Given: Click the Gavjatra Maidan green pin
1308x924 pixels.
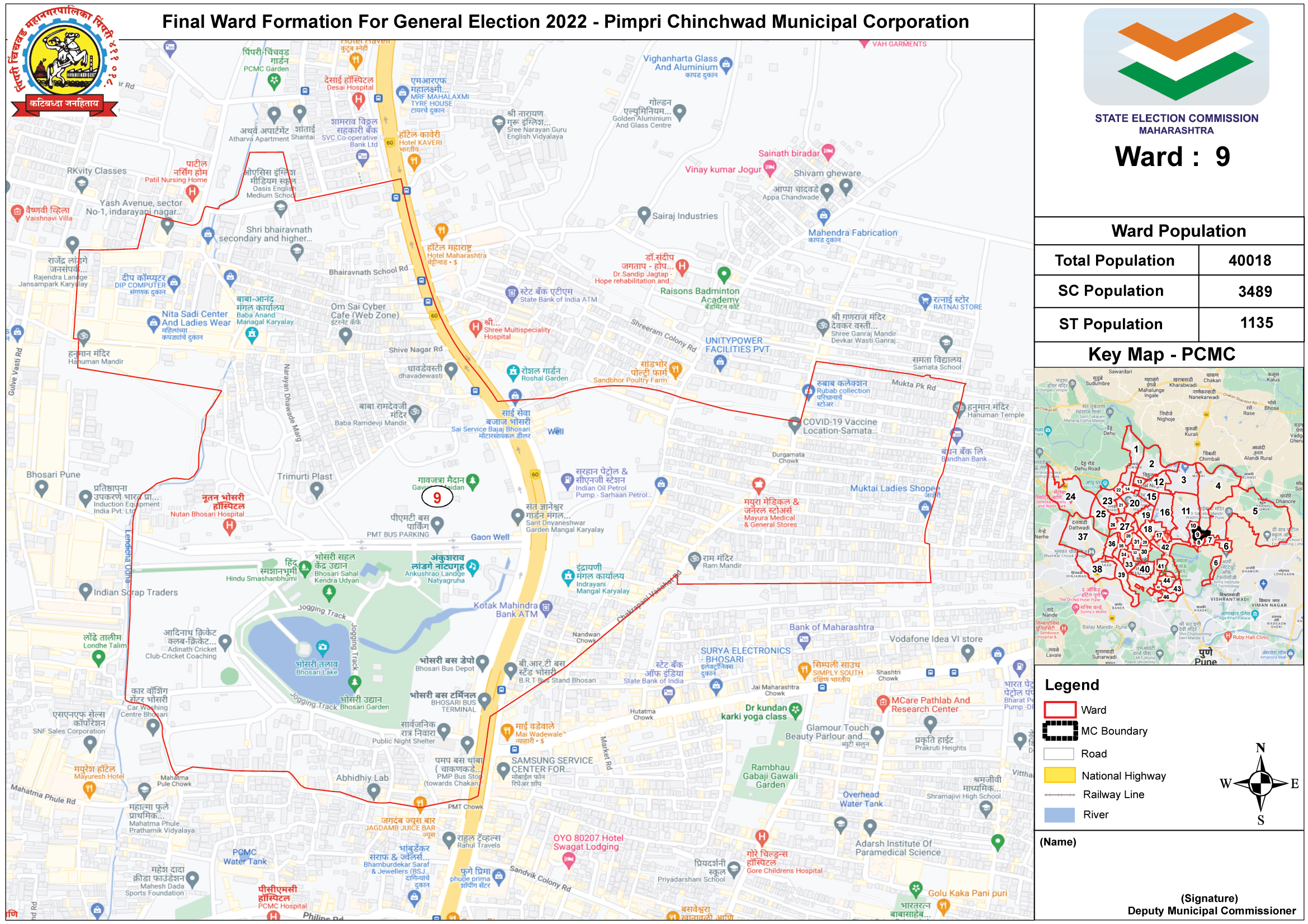Looking at the screenshot, I should click(473, 482).
